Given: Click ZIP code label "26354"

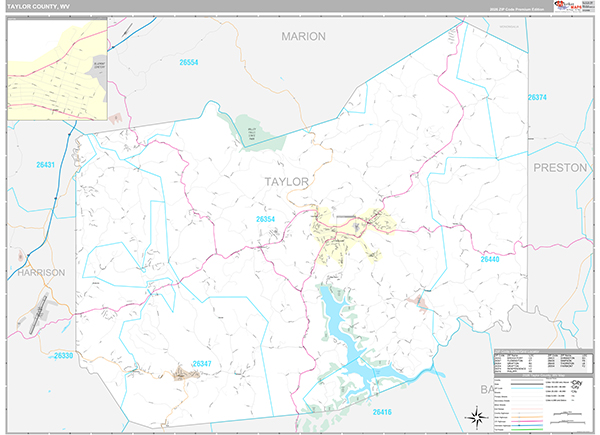Looking at the screenshot, I should pos(265,219).
